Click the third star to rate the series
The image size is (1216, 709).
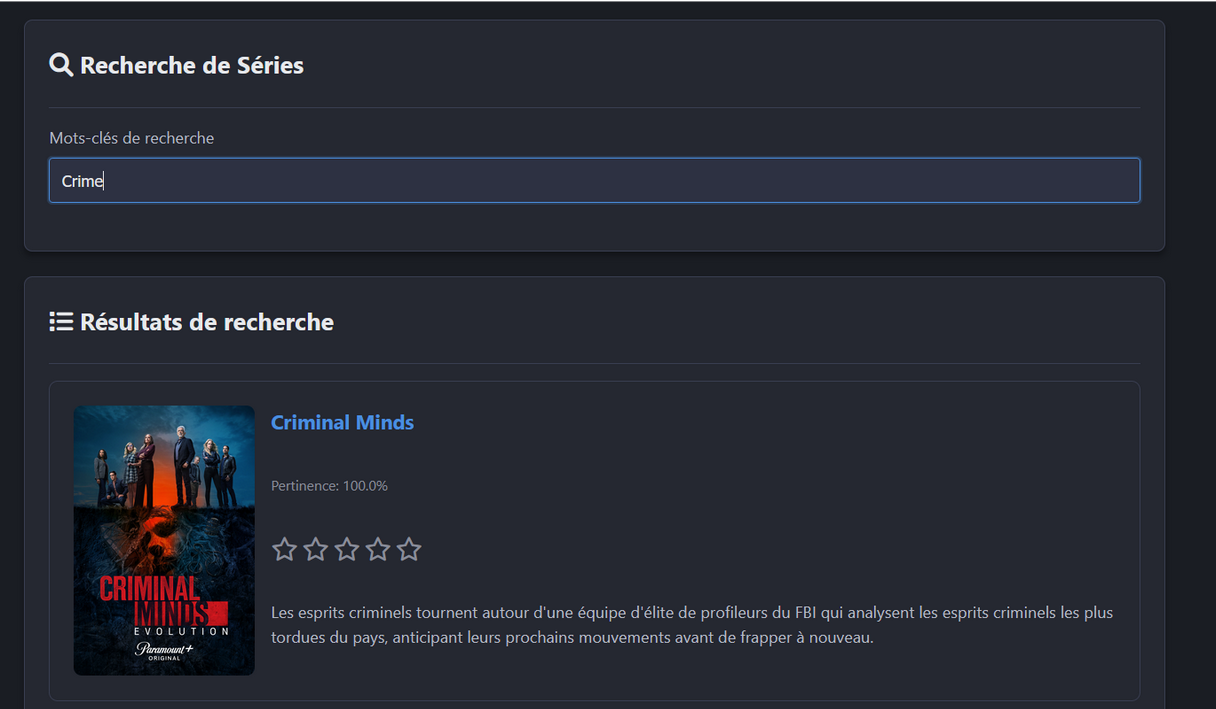pyautogui.click(x=346, y=548)
